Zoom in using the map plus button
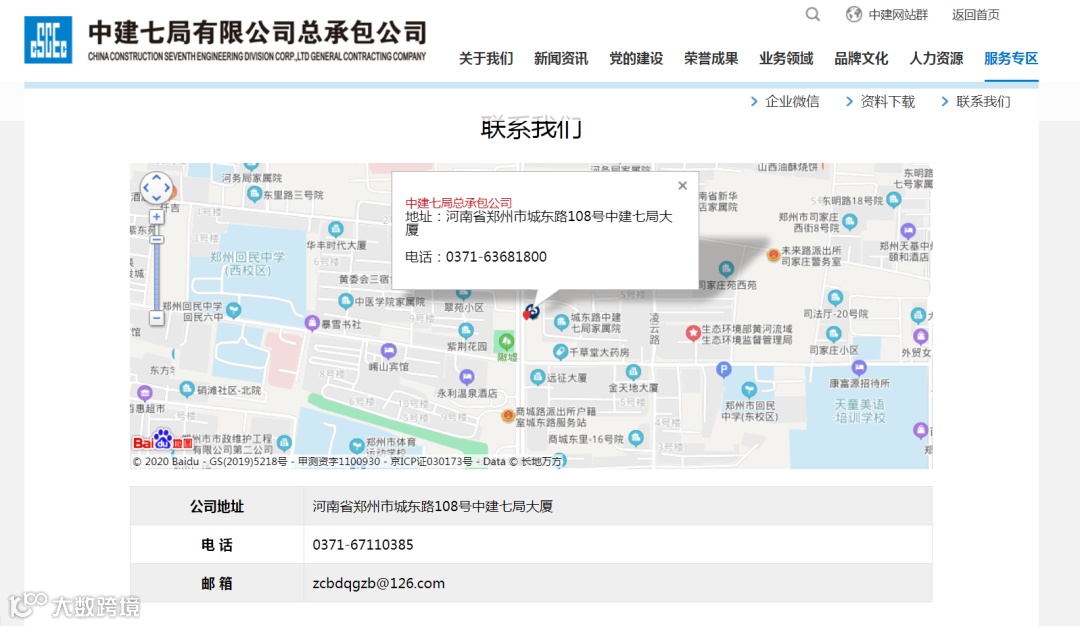The height and width of the screenshot is (626, 1080). pos(157,217)
